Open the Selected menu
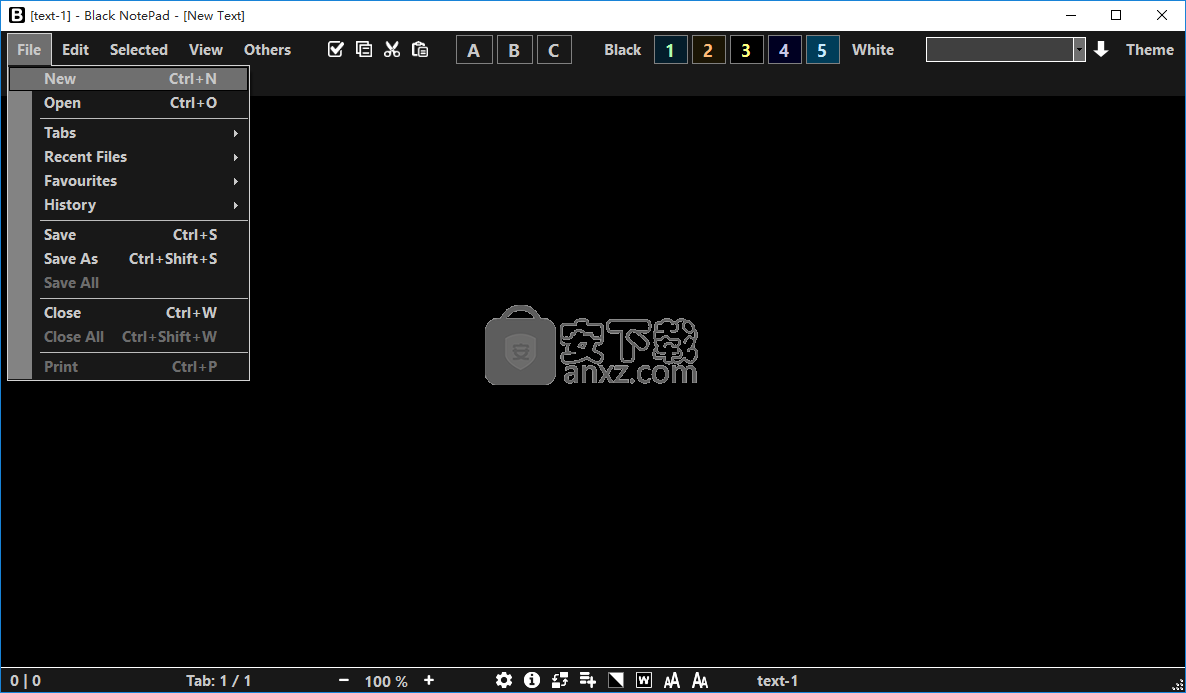The width and height of the screenshot is (1186, 693). 138,50
